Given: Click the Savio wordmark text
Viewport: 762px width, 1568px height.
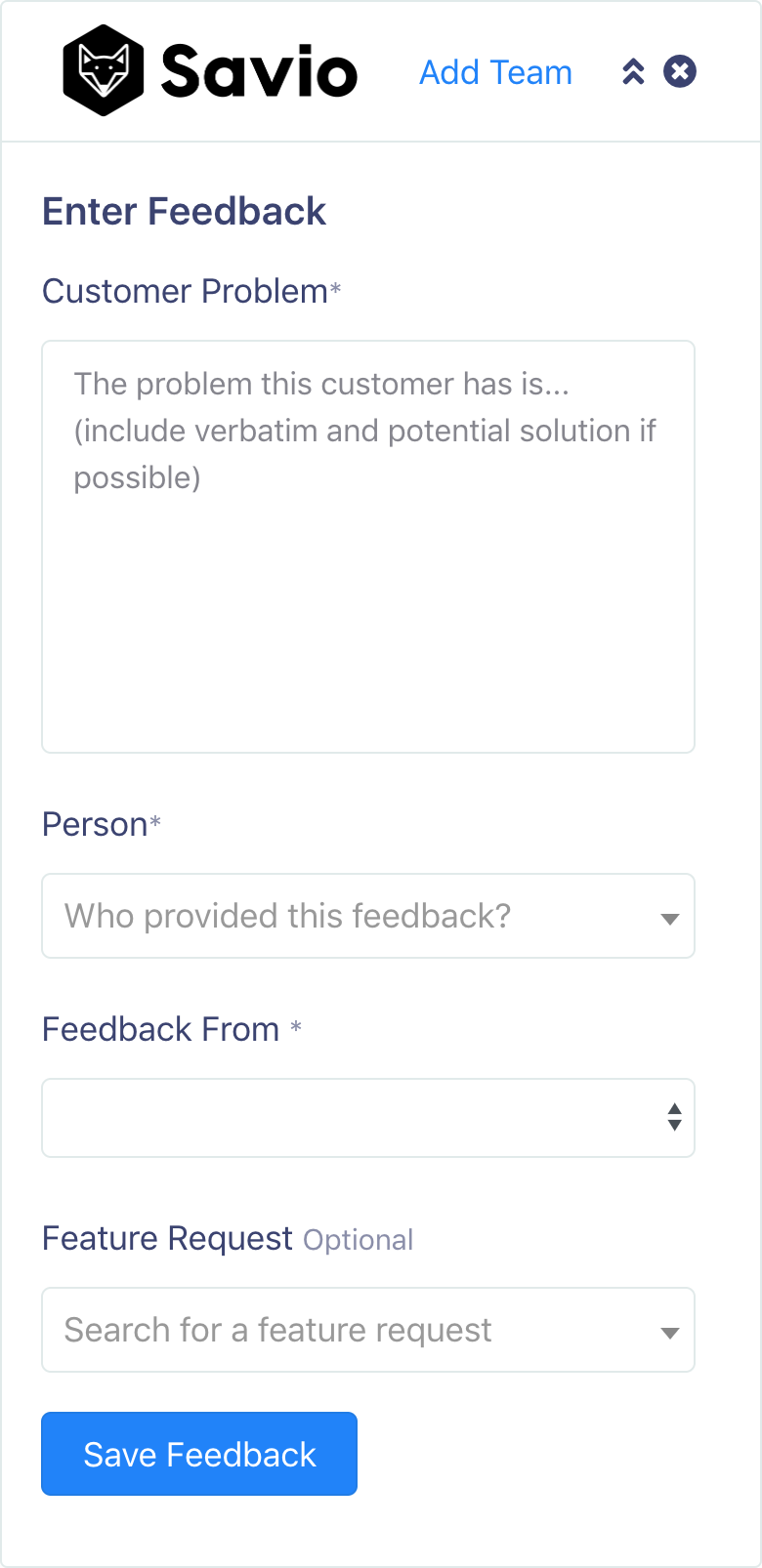Looking at the screenshot, I should (x=259, y=71).
